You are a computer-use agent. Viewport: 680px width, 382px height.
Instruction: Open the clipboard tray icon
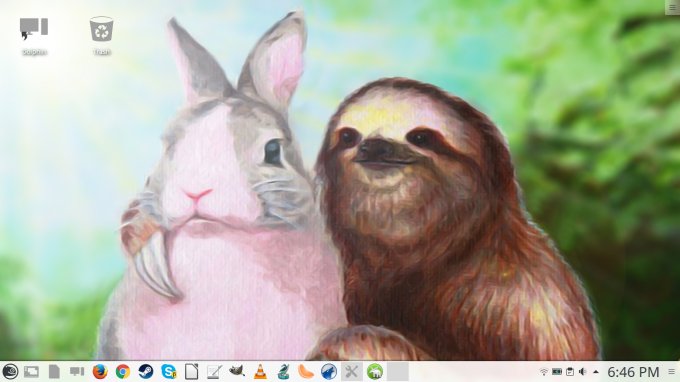point(570,372)
